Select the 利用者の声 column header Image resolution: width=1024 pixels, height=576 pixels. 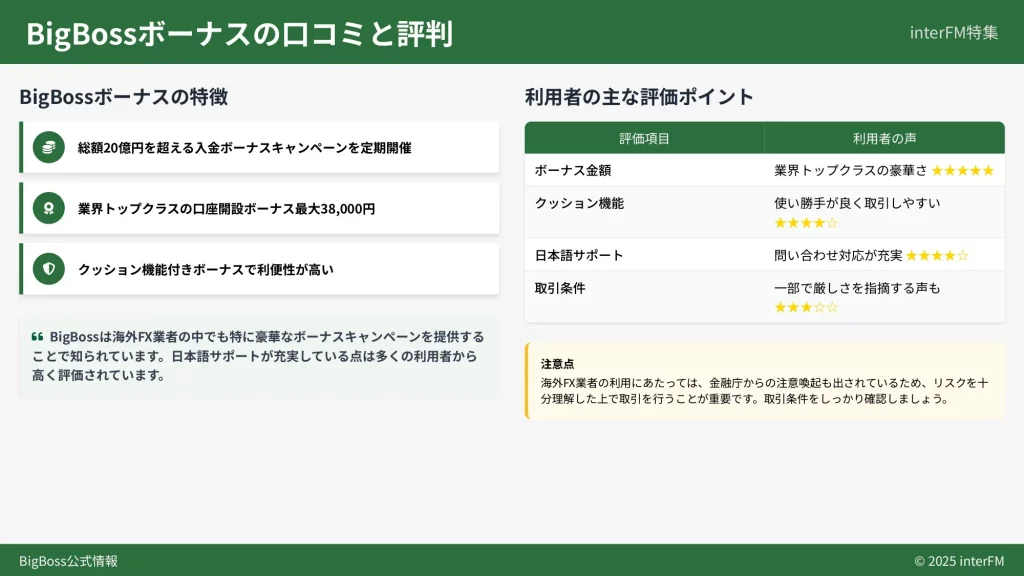coord(884,138)
